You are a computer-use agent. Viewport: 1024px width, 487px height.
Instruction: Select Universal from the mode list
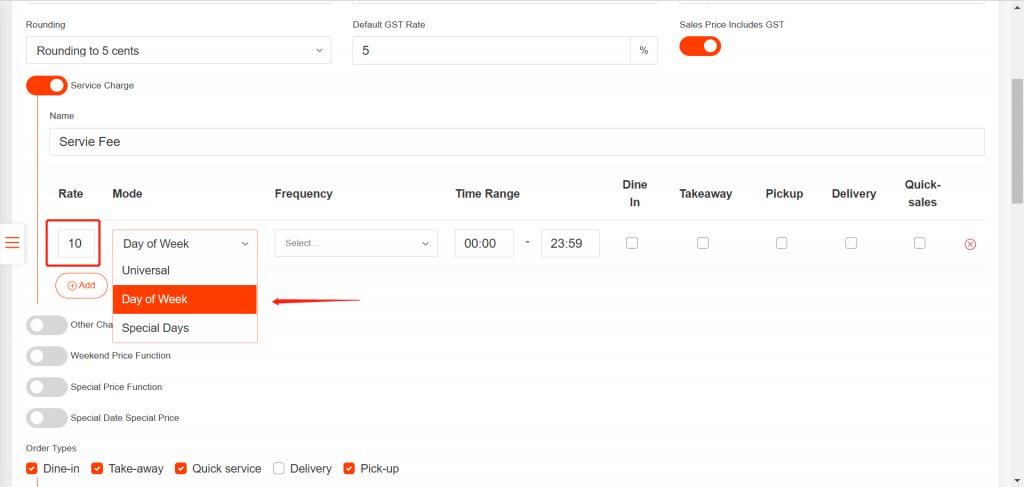(x=146, y=270)
